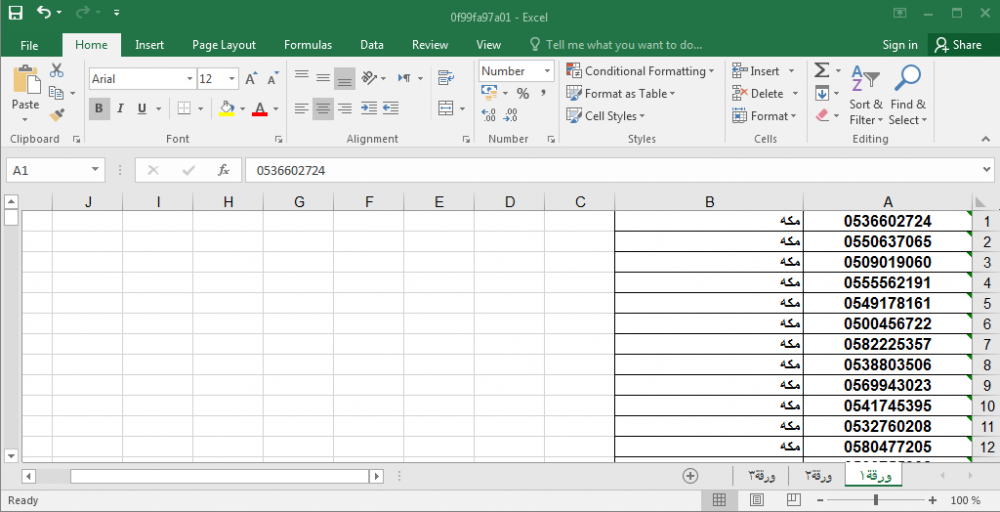This screenshot has height=512, width=1000.
Task: Click the Orientation text angle icon
Action: pyautogui.click(x=369, y=78)
